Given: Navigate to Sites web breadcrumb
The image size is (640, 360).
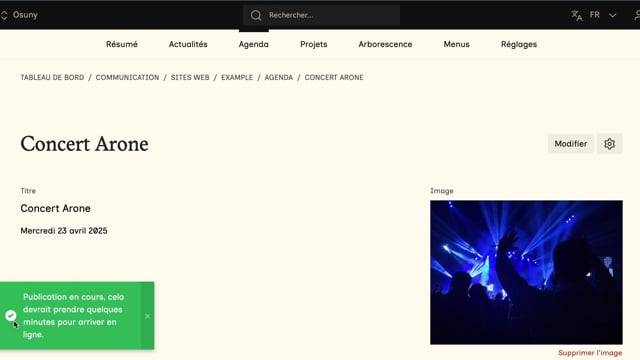Looking at the screenshot, I should [190, 78].
